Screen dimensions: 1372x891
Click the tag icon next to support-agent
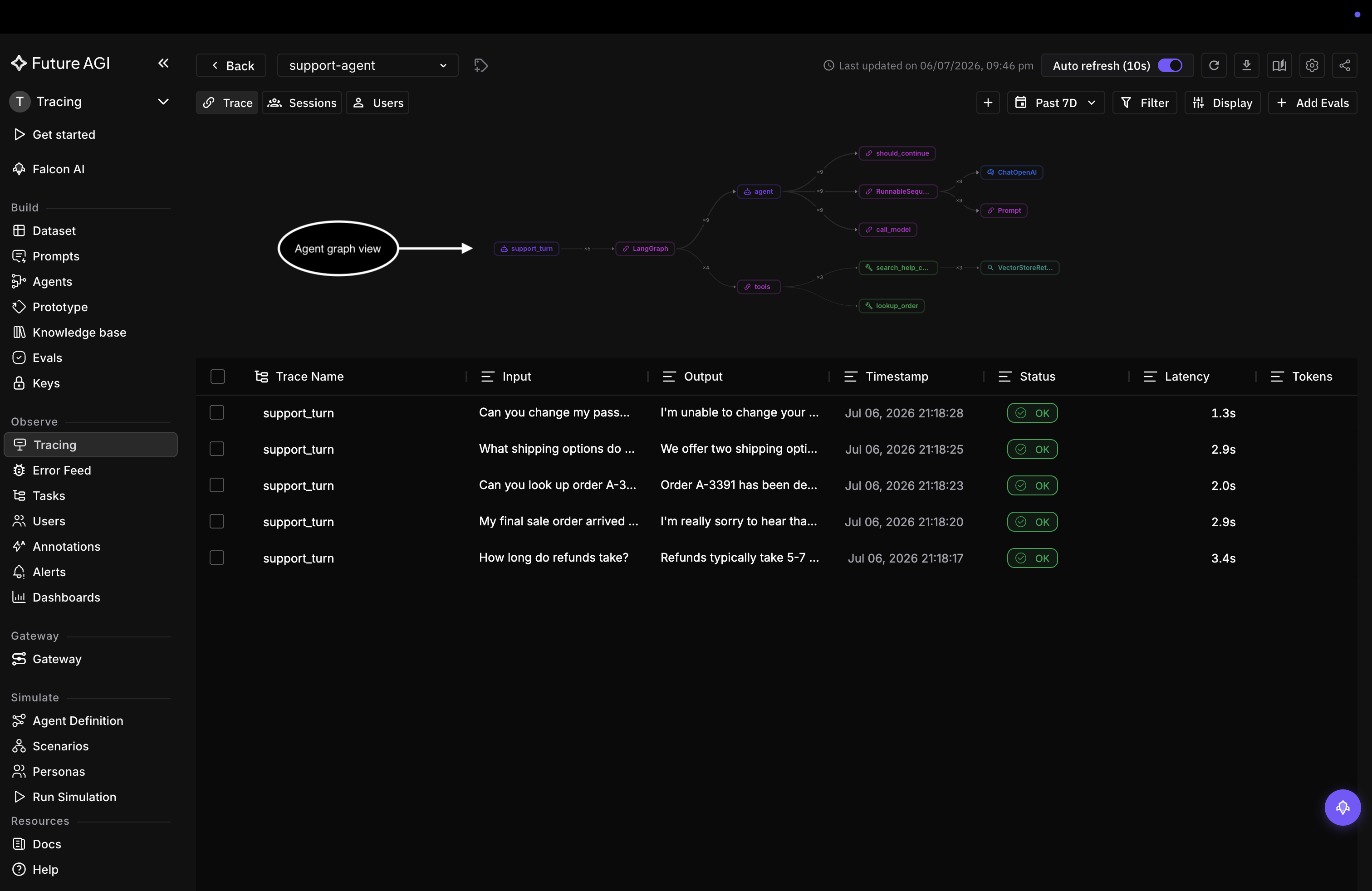[481, 65]
